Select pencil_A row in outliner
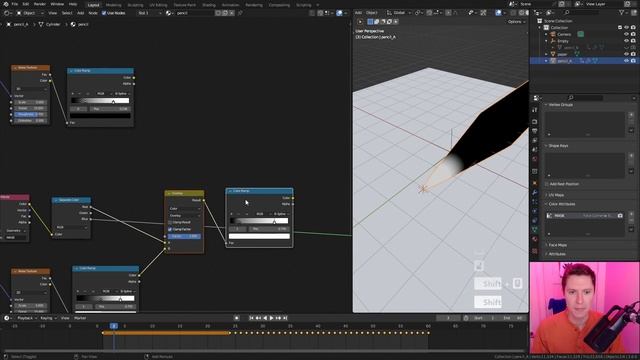The height and width of the screenshot is (360, 640). 584,61
